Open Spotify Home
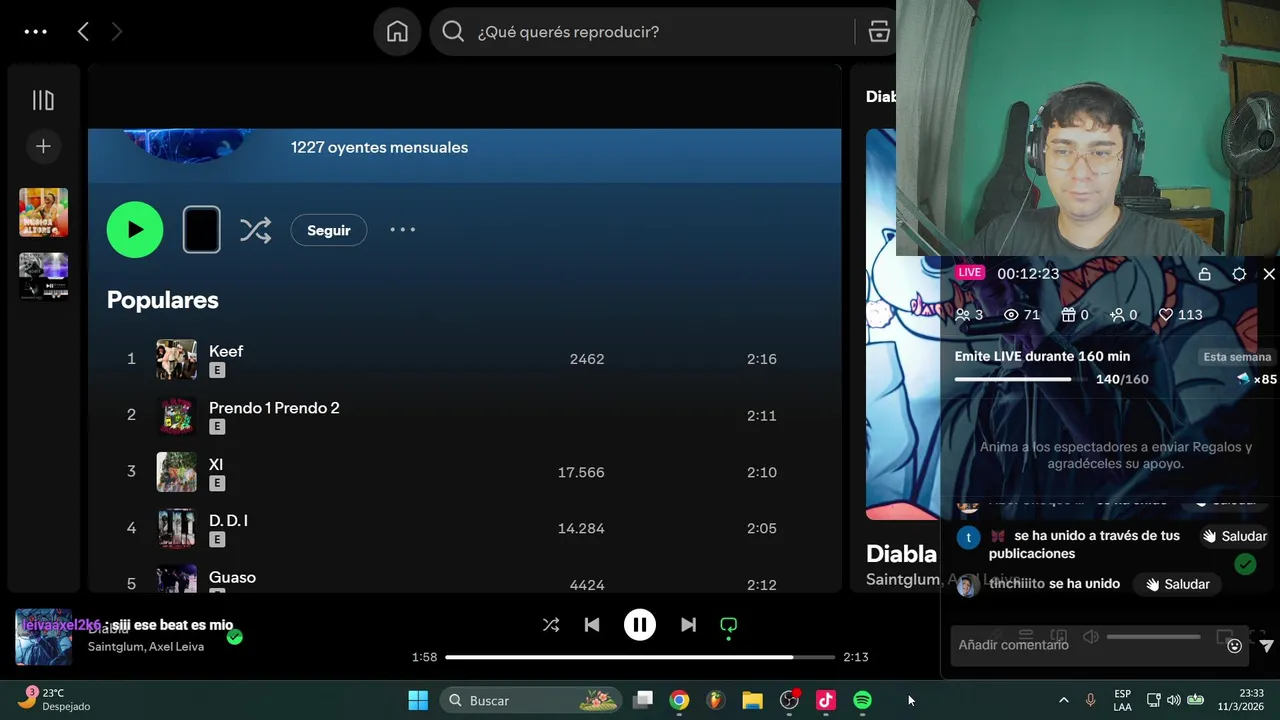 pyautogui.click(x=397, y=32)
